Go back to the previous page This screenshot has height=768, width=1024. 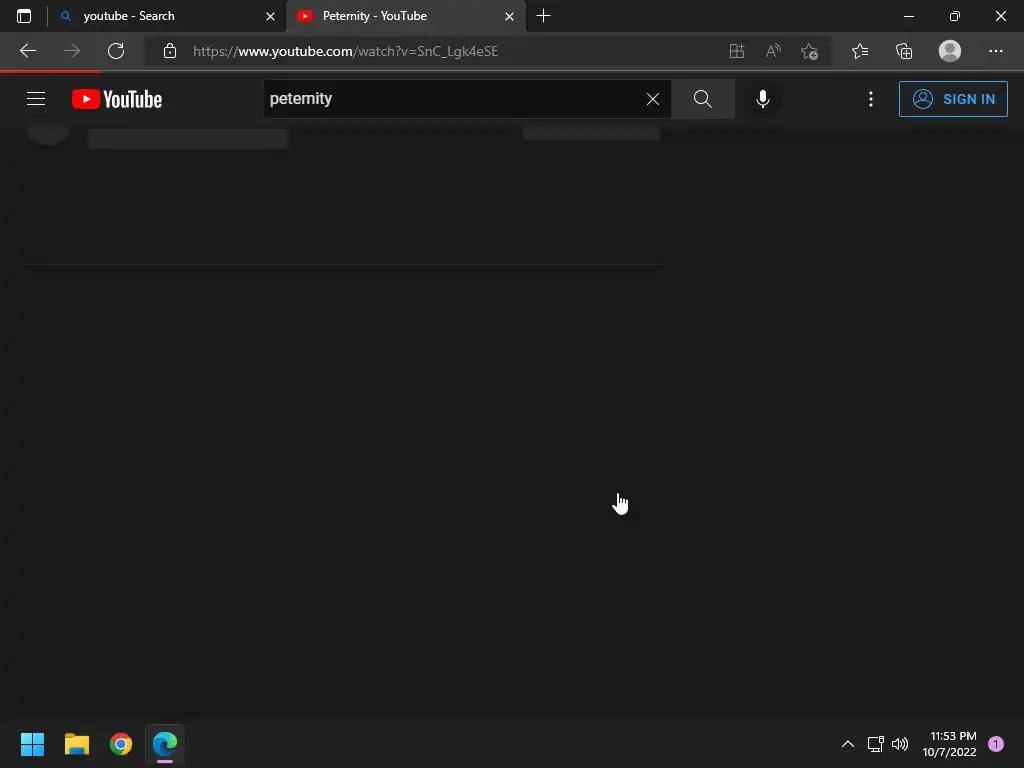(27, 51)
